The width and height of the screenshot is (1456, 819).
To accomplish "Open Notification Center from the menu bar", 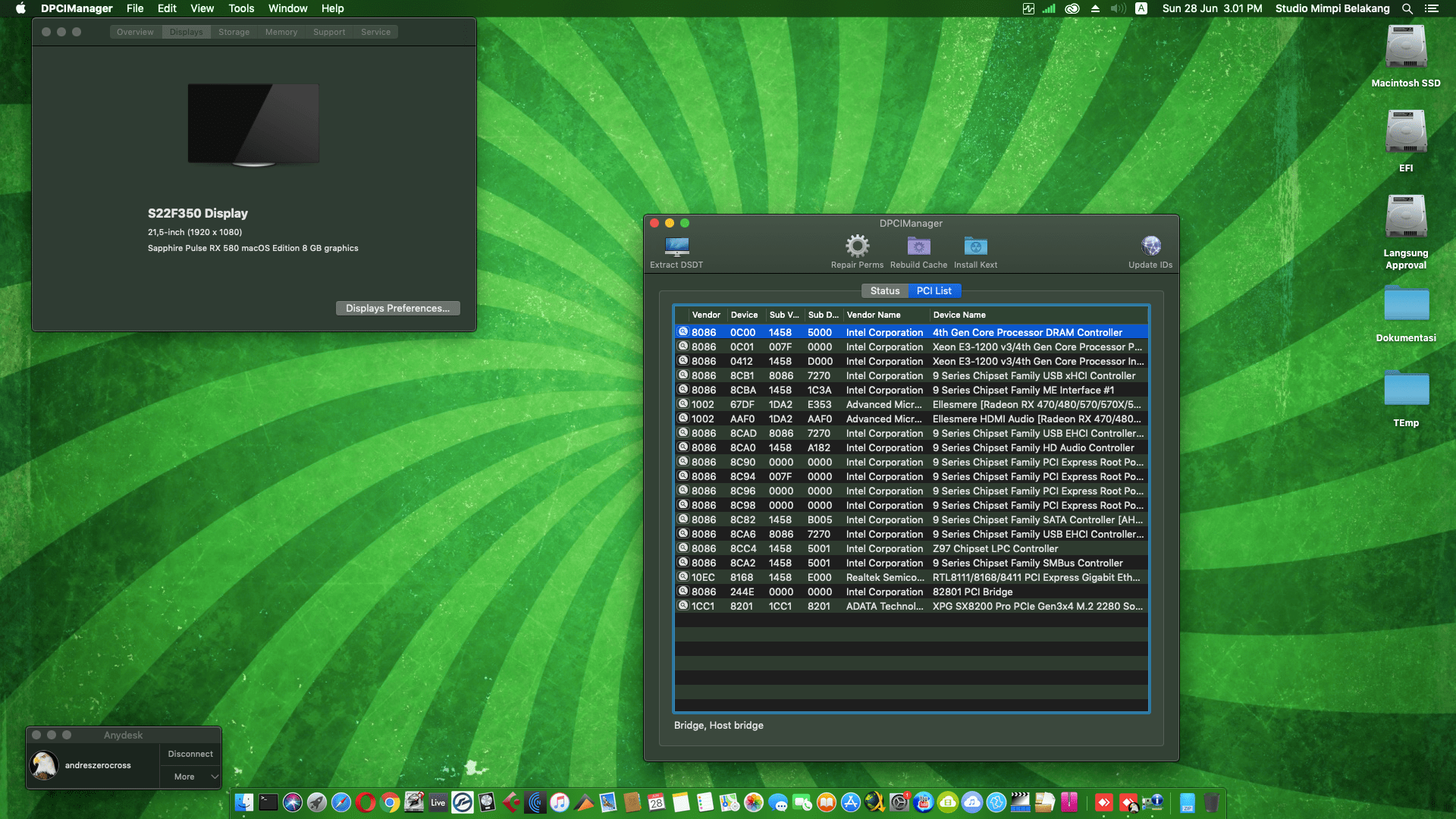I will click(1432, 8).
